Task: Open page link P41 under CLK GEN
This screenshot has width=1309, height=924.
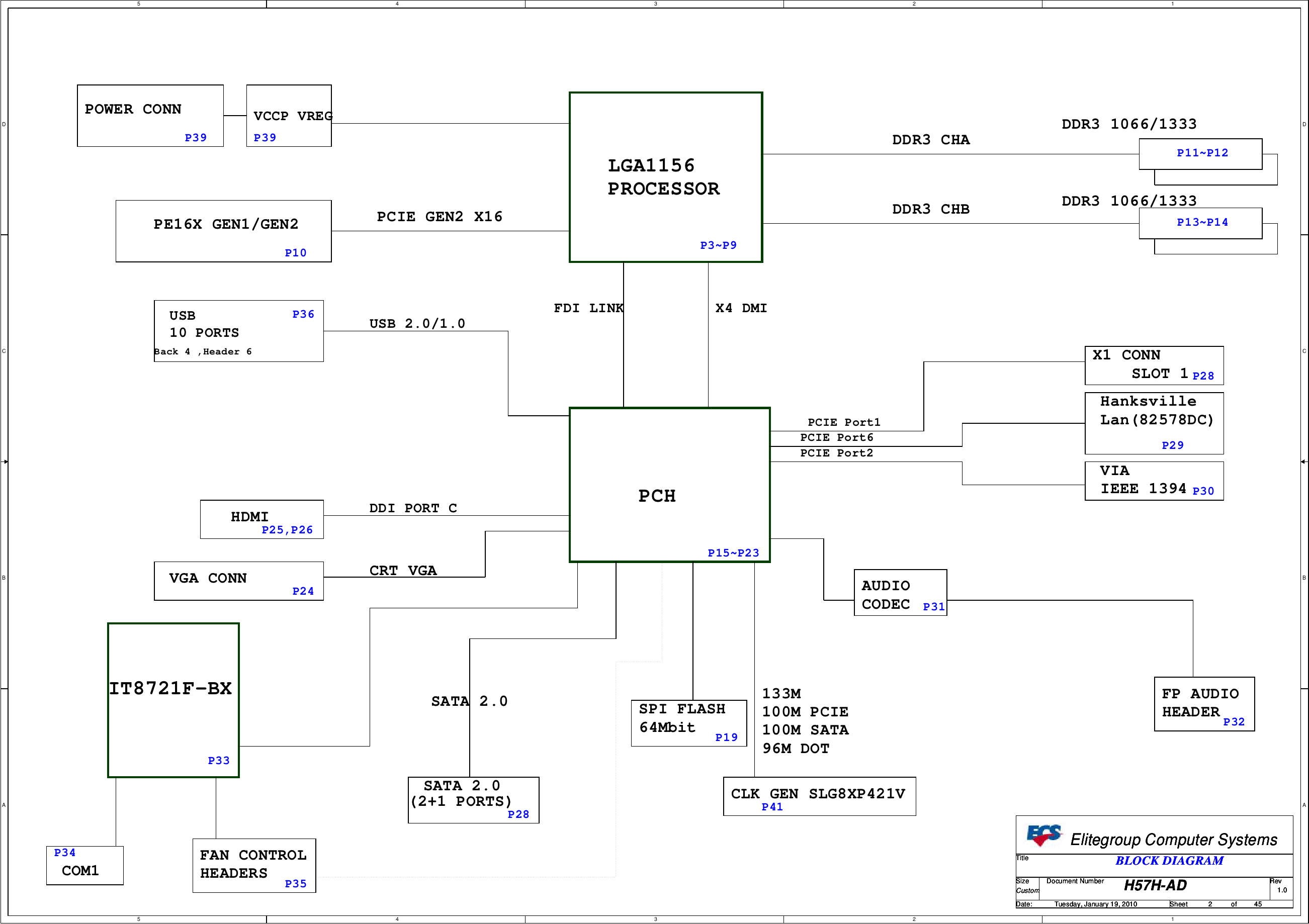Action: coord(772,806)
